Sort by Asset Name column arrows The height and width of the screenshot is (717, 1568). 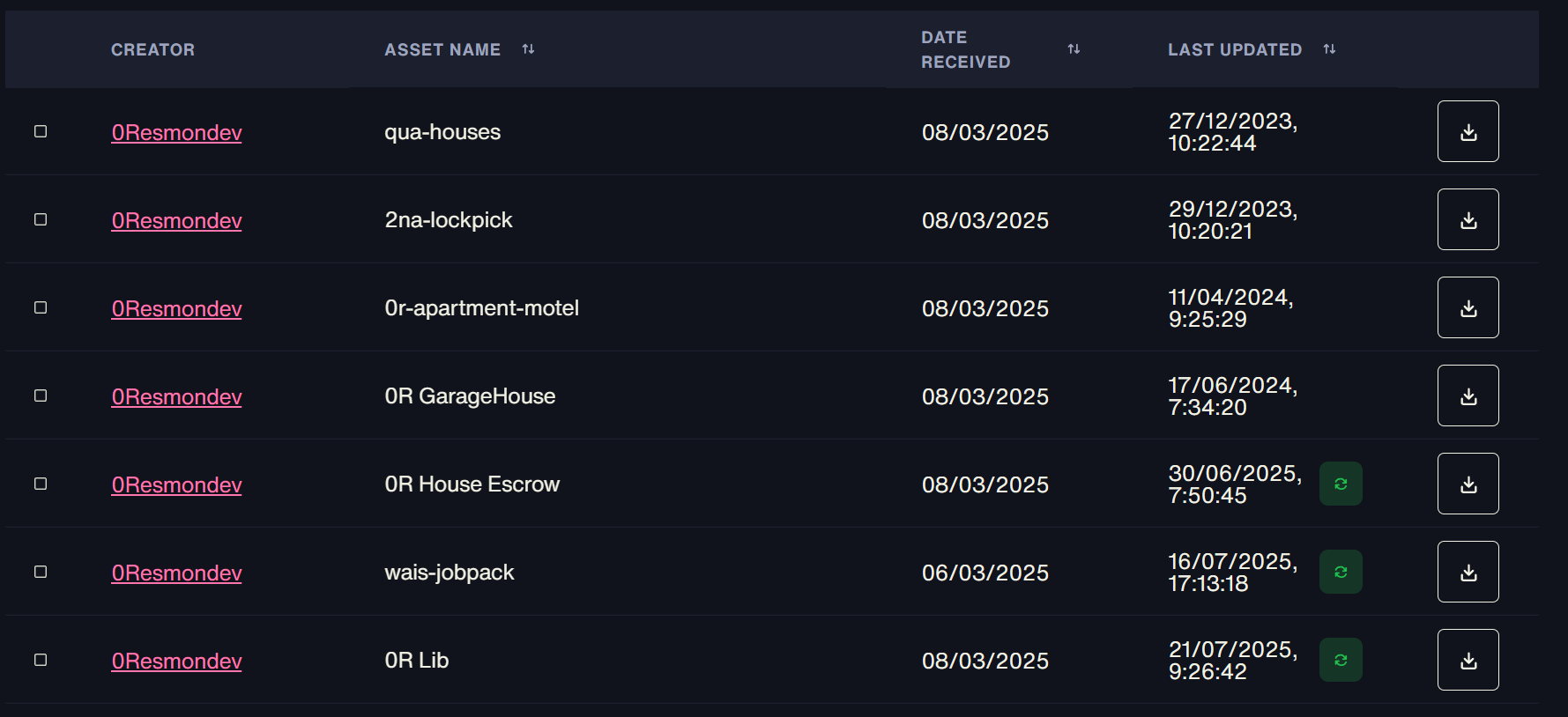tap(528, 49)
